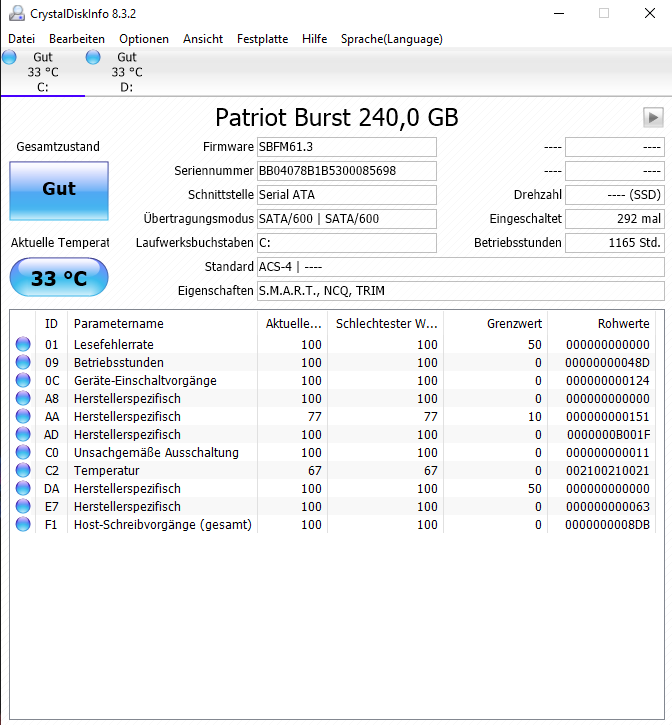Image resolution: width=672 pixels, height=725 pixels.
Task: Click the ID column header
Action: pyautogui.click(x=51, y=324)
